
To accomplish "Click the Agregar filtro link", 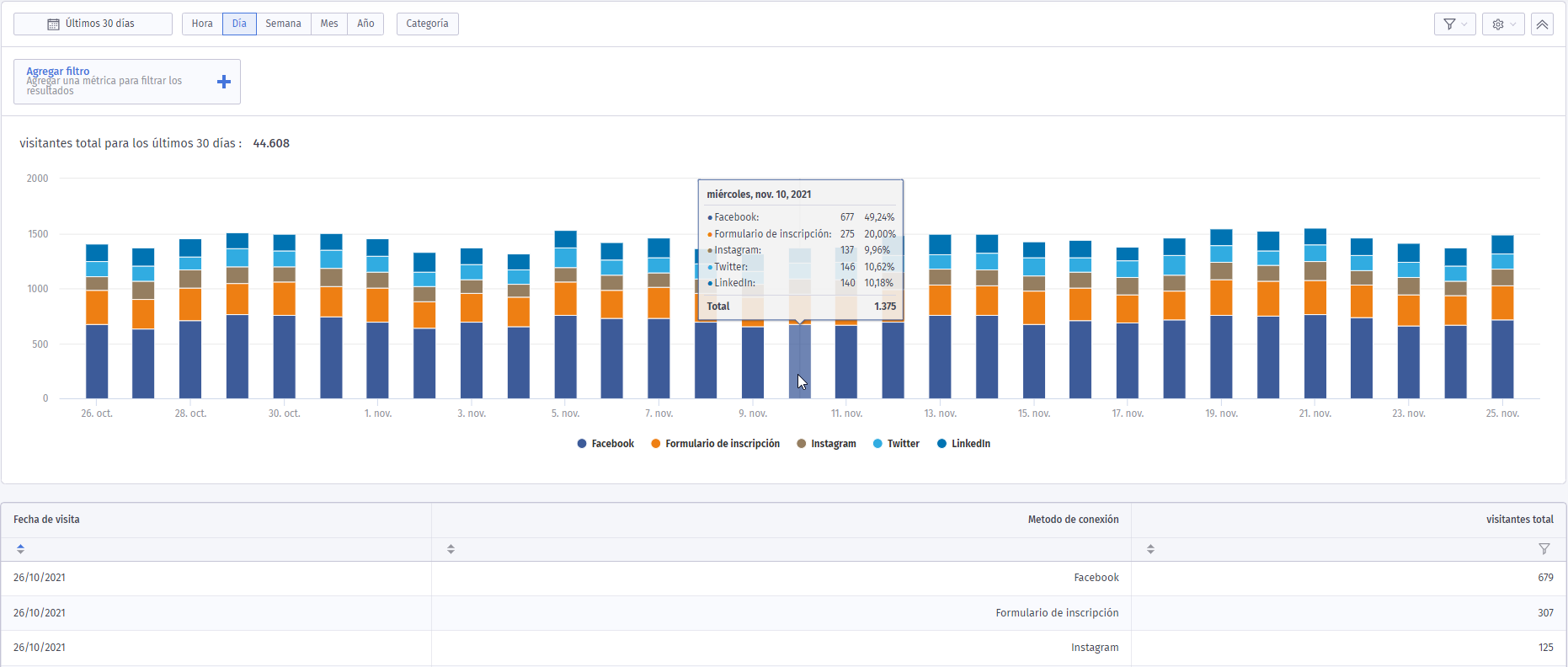I will point(58,72).
